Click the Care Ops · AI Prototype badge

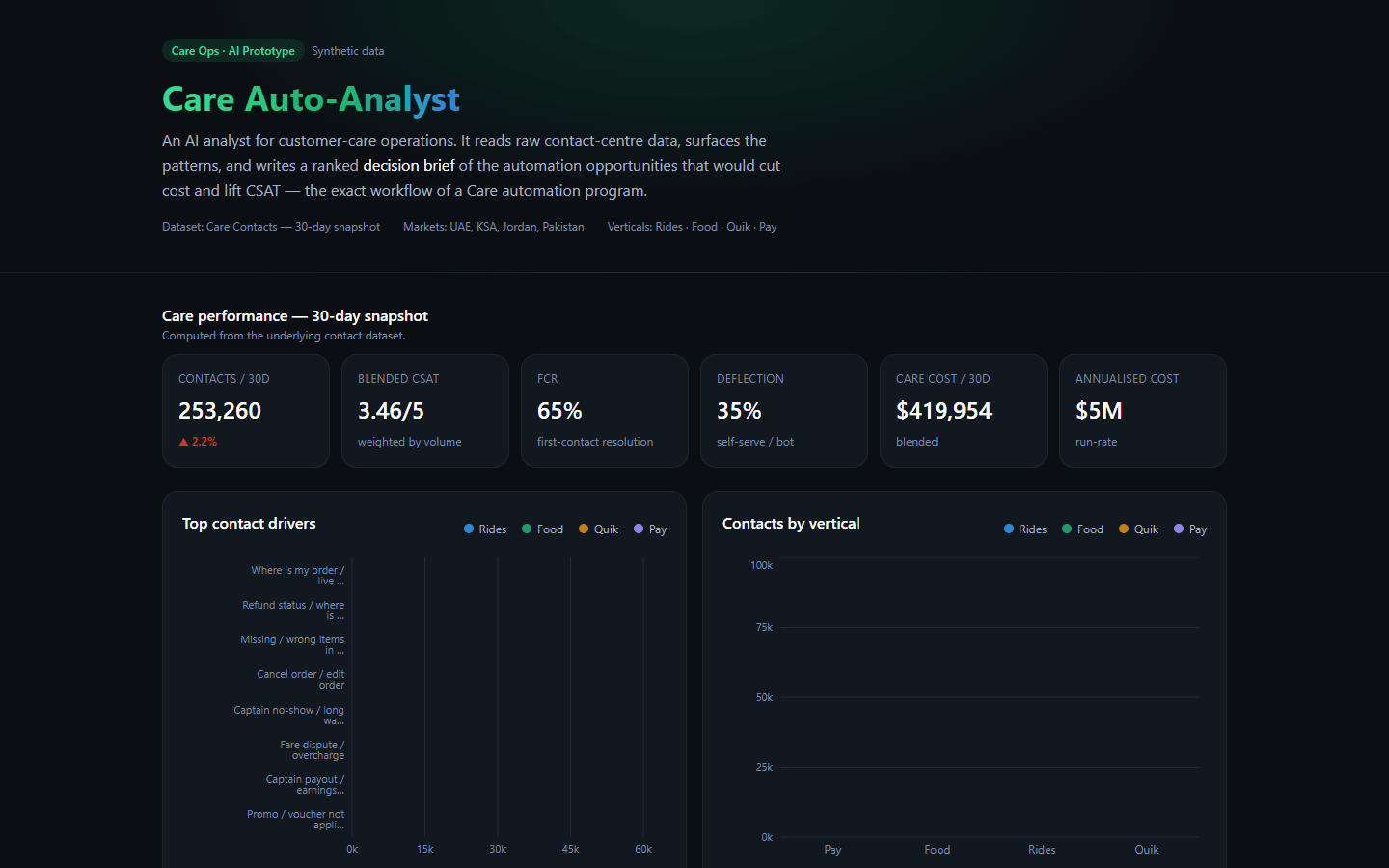(233, 51)
